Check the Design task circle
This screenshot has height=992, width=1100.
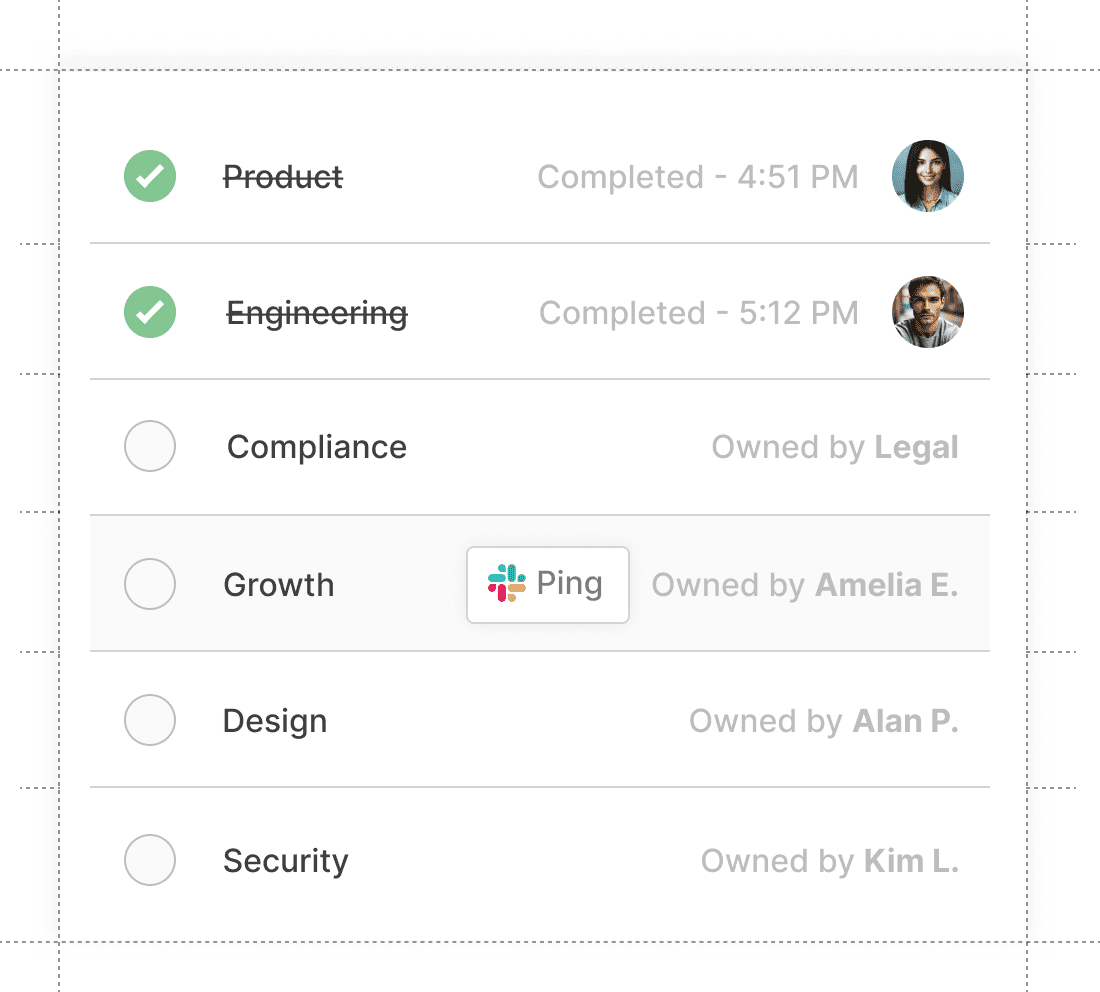coord(150,720)
